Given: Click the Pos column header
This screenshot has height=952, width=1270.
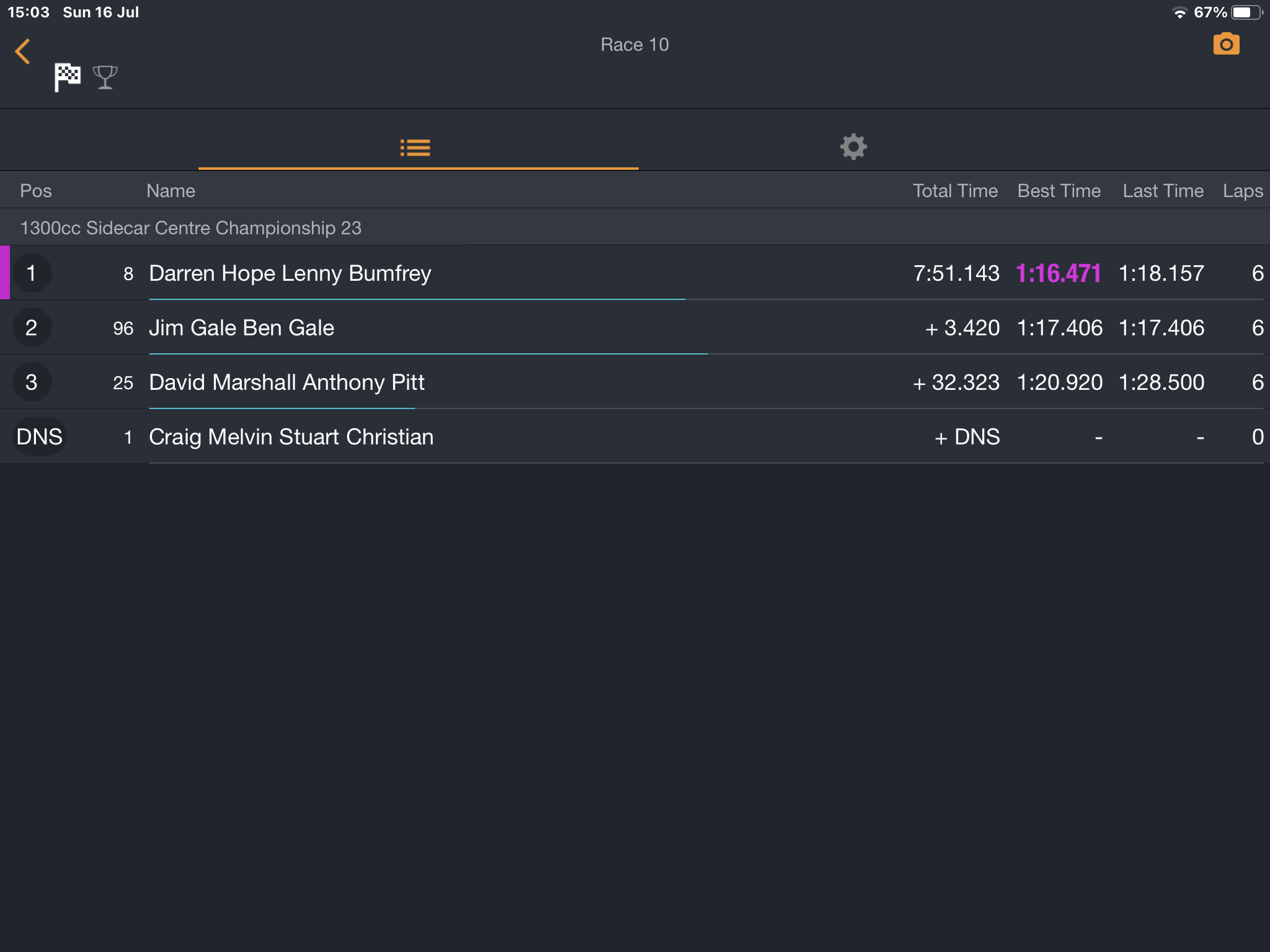Looking at the screenshot, I should [36, 191].
